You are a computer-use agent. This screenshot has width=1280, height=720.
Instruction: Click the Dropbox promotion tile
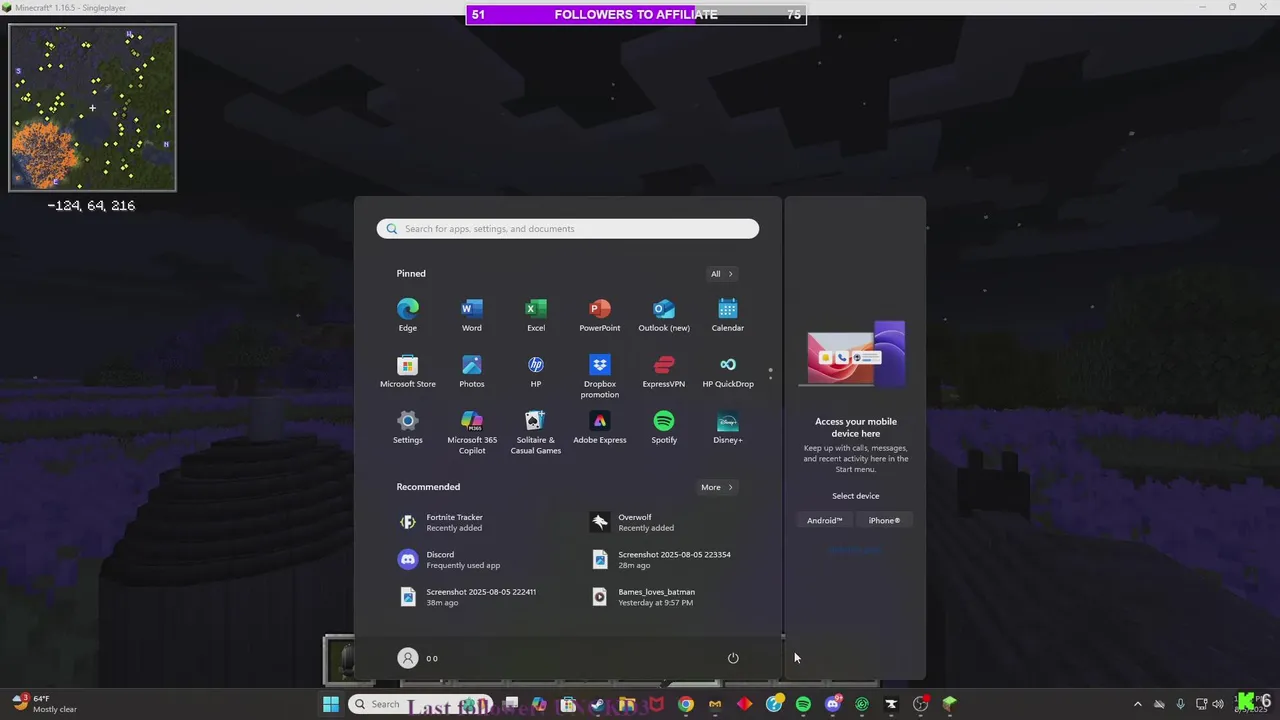(600, 375)
